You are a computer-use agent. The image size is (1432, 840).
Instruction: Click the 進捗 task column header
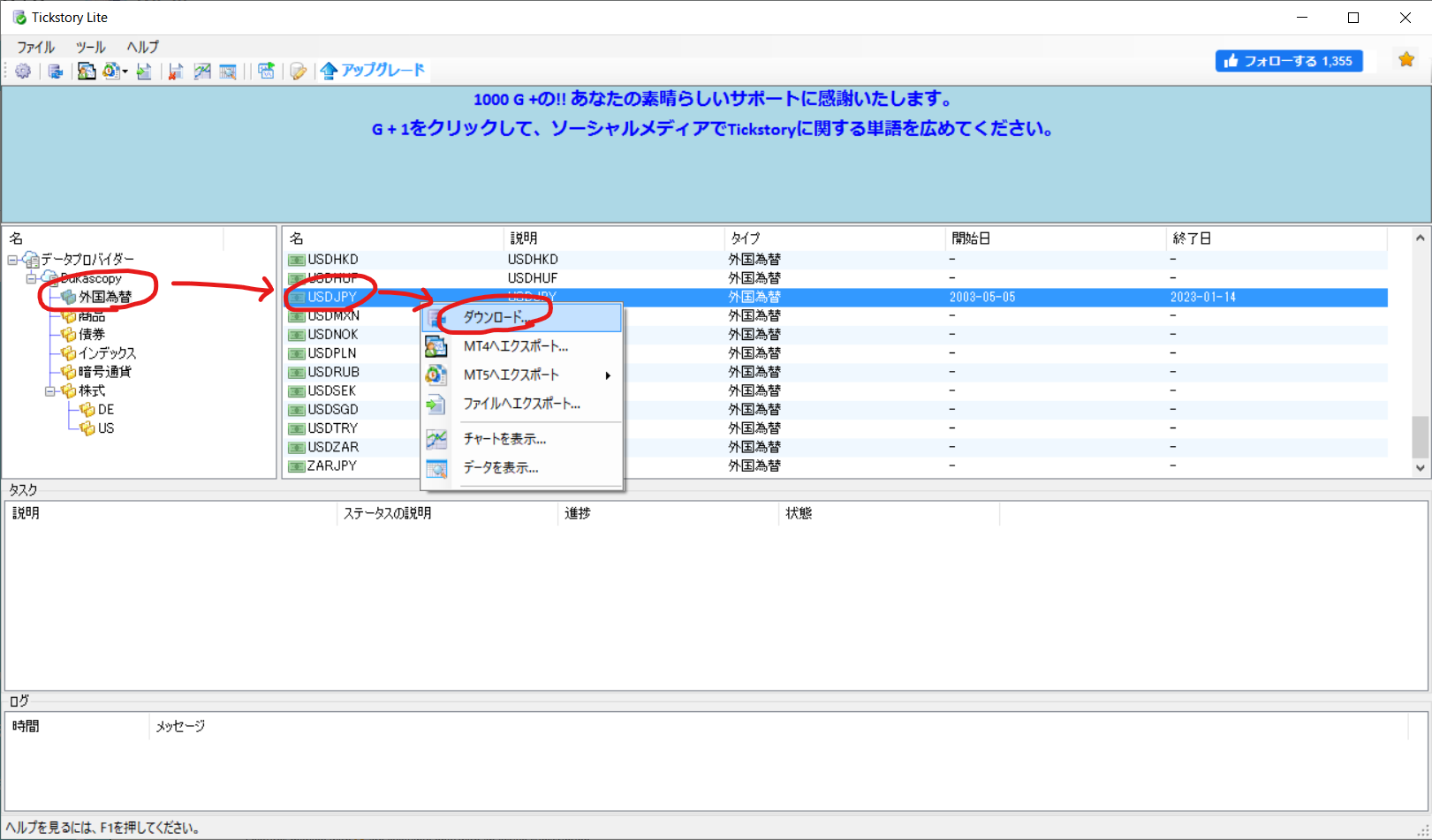pyautogui.click(x=668, y=513)
